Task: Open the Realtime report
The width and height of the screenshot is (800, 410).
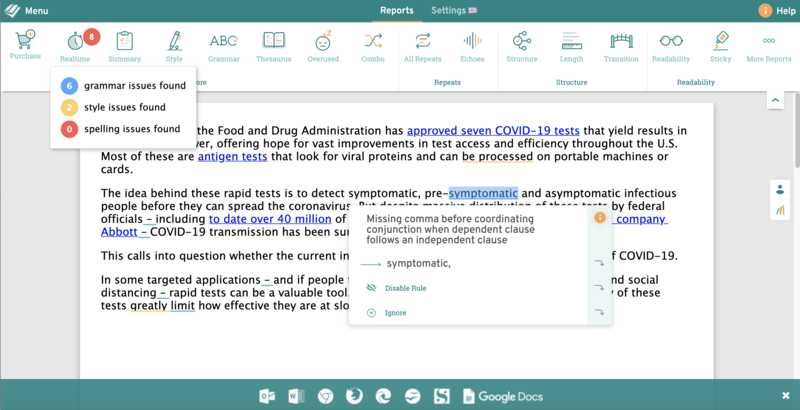Action: pyautogui.click(x=75, y=45)
